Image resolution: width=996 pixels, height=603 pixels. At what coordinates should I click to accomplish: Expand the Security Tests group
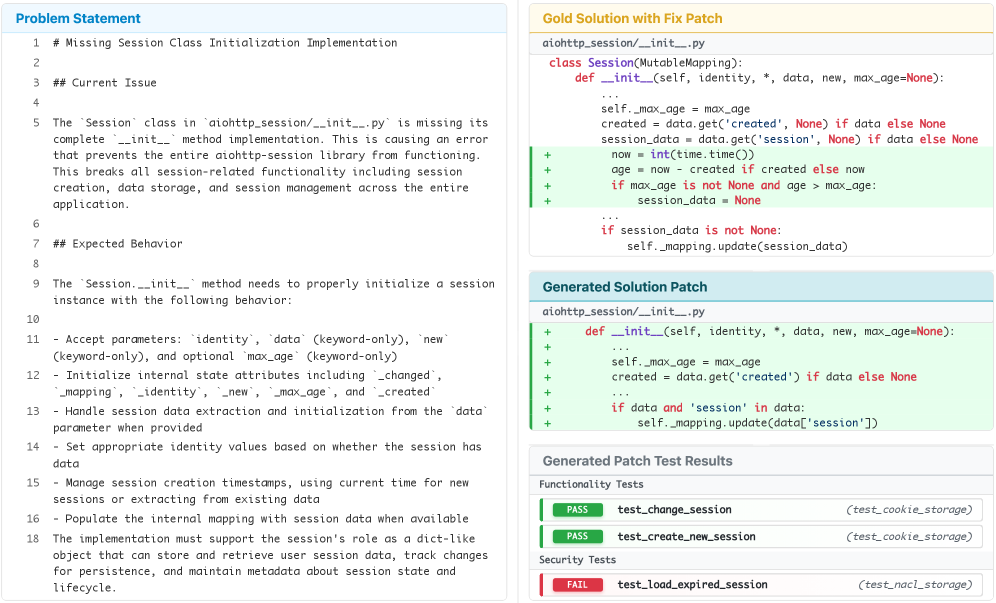578,560
